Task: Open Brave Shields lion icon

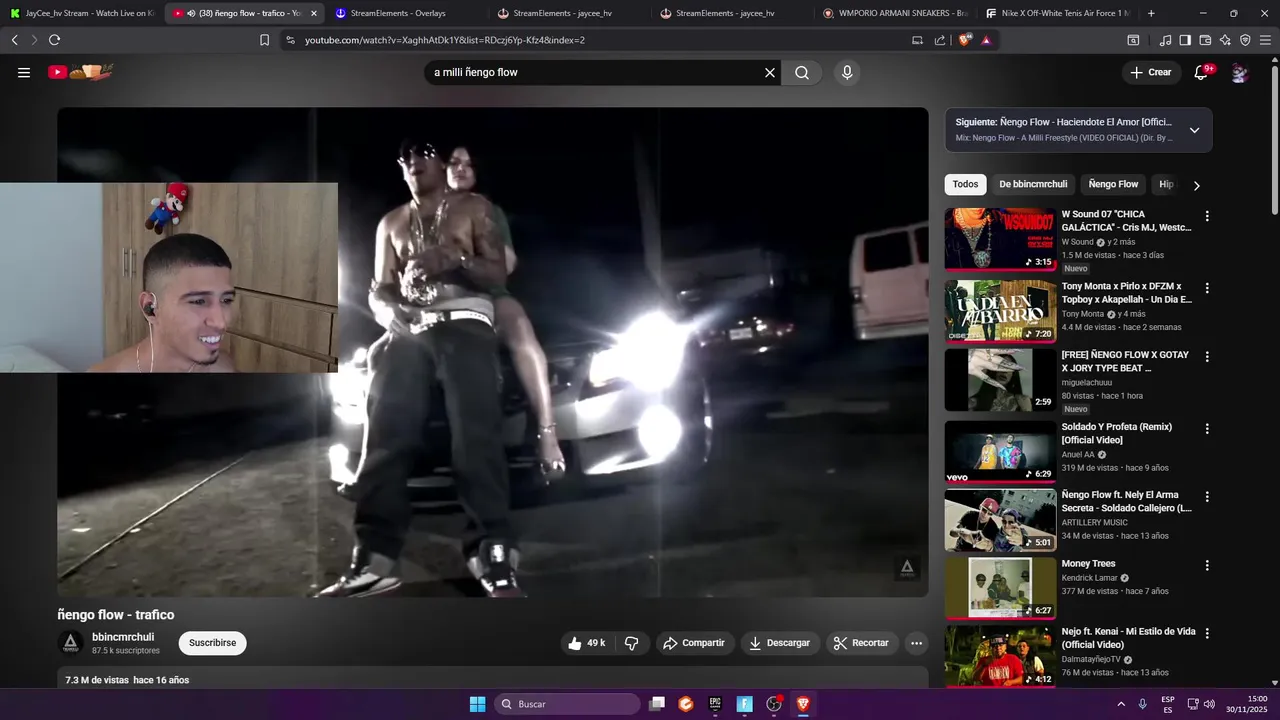Action: [965, 40]
